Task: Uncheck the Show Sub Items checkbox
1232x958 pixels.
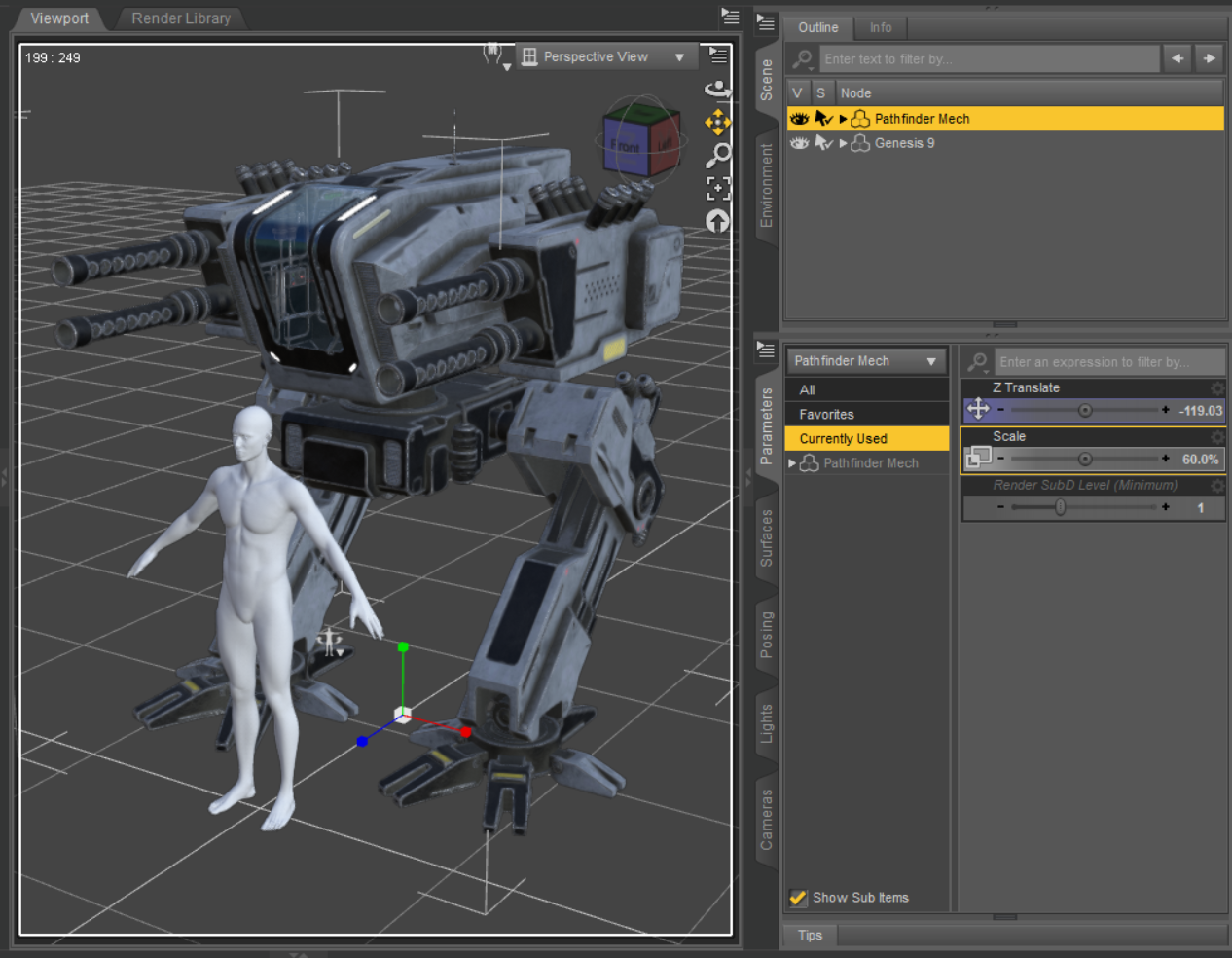Action: pyautogui.click(x=798, y=898)
